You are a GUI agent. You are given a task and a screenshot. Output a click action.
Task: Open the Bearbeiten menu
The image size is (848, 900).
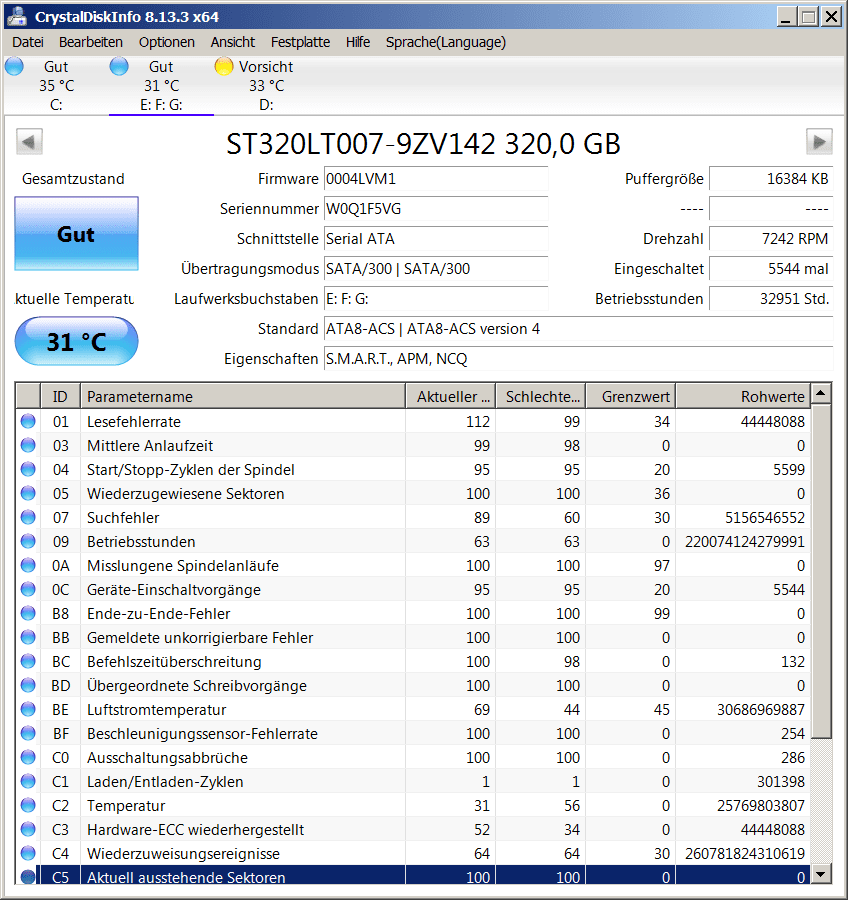91,42
